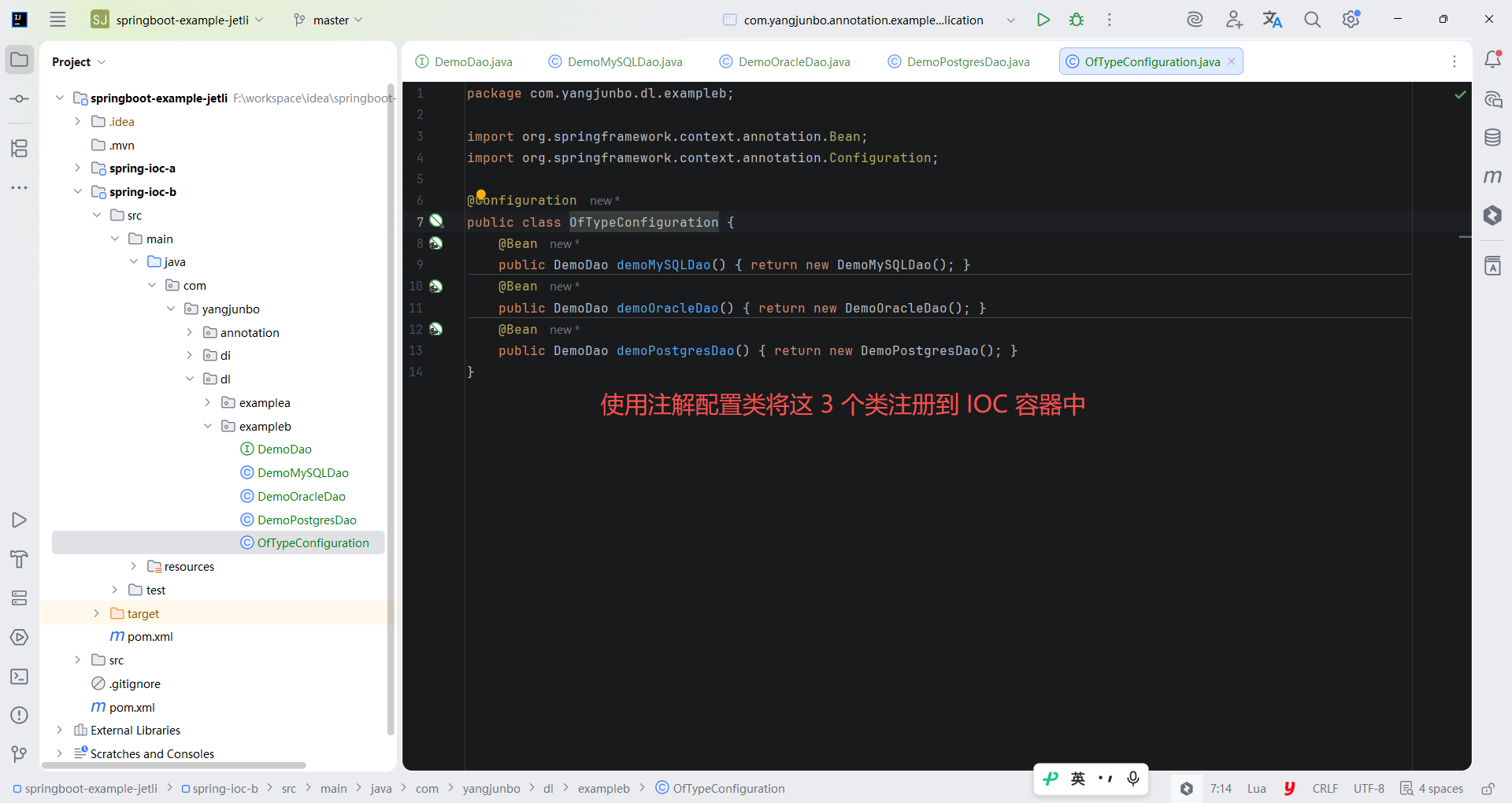Open more run actions menu

(1110, 20)
